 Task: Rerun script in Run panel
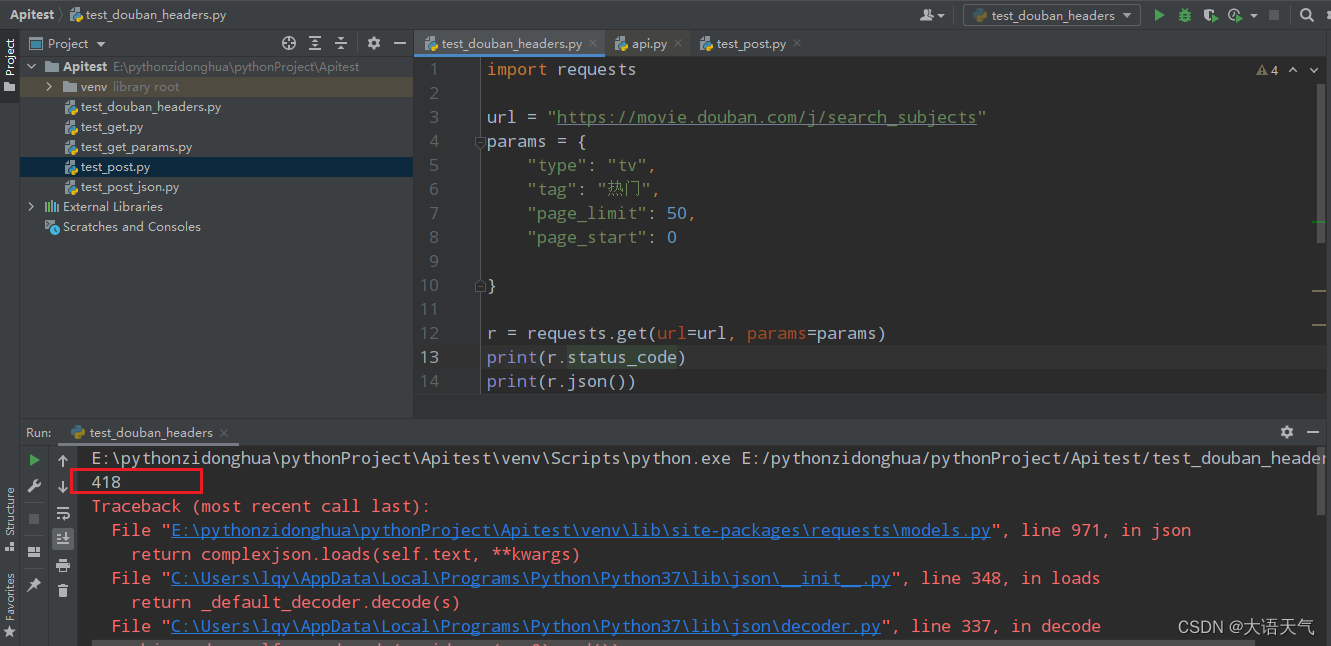35,460
